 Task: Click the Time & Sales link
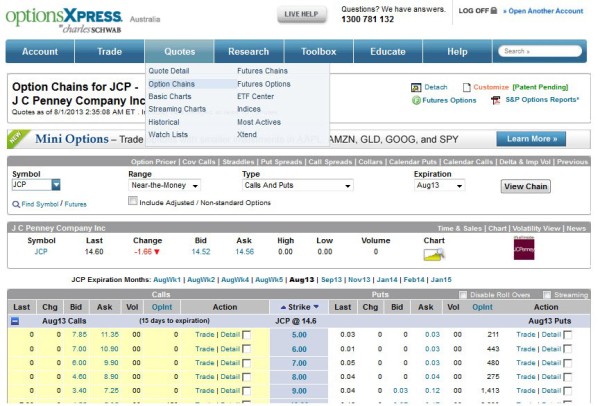pyautogui.click(x=460, y=228)
